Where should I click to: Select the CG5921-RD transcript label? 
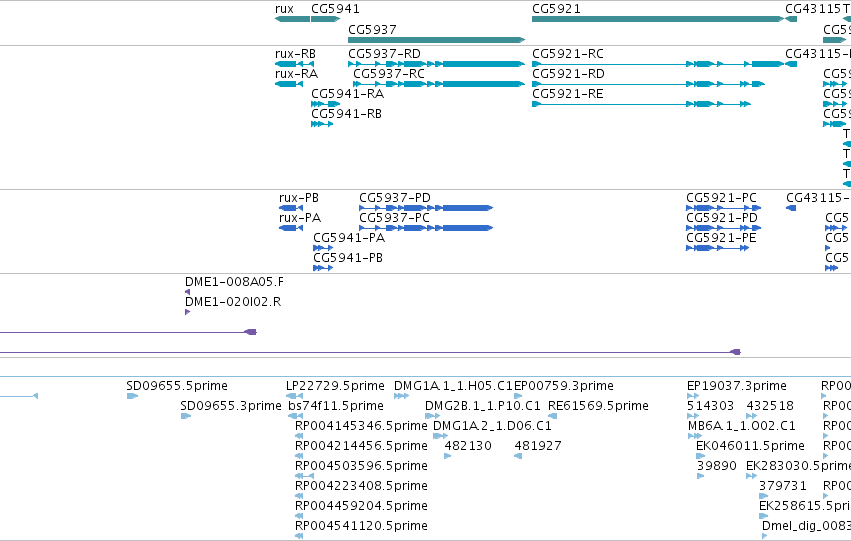click(568, 74)
